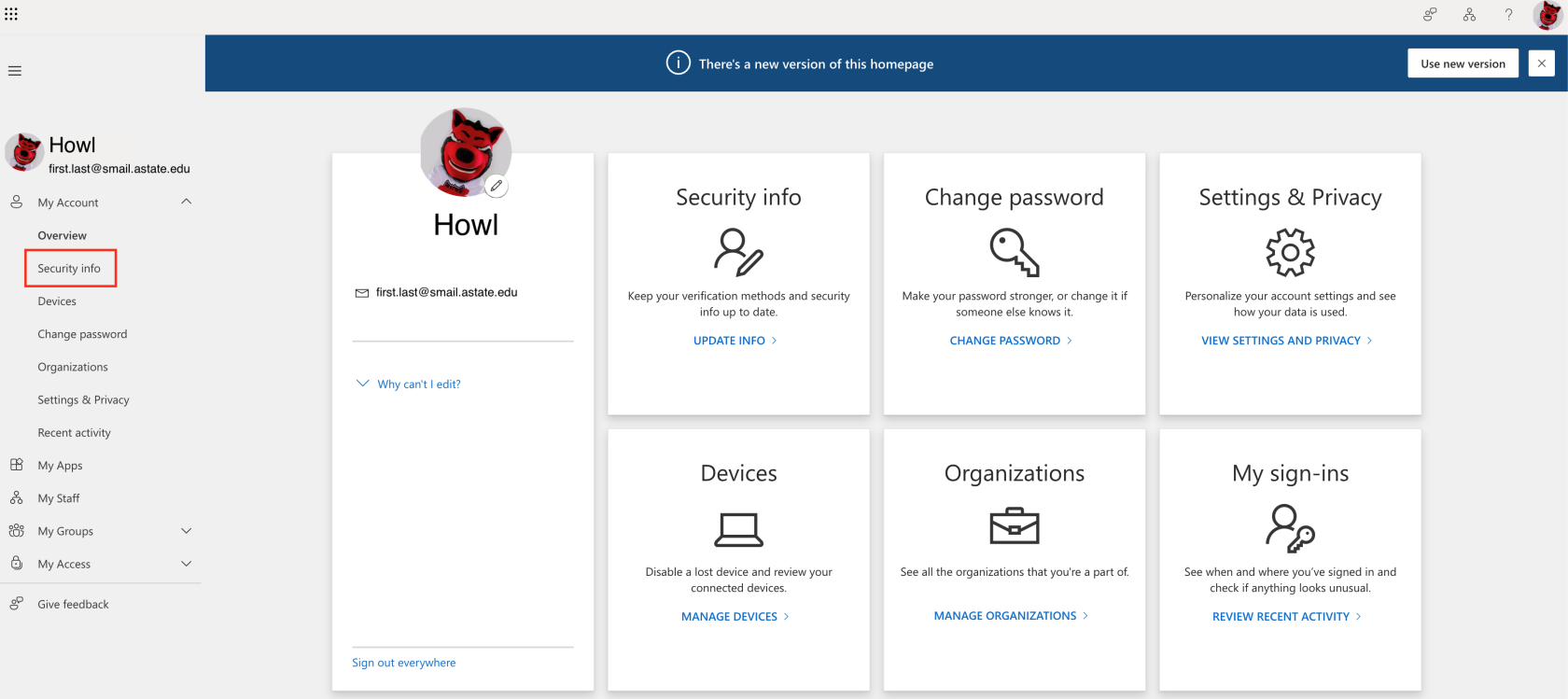Click the My Apps sidebar icon

(17, 465)
